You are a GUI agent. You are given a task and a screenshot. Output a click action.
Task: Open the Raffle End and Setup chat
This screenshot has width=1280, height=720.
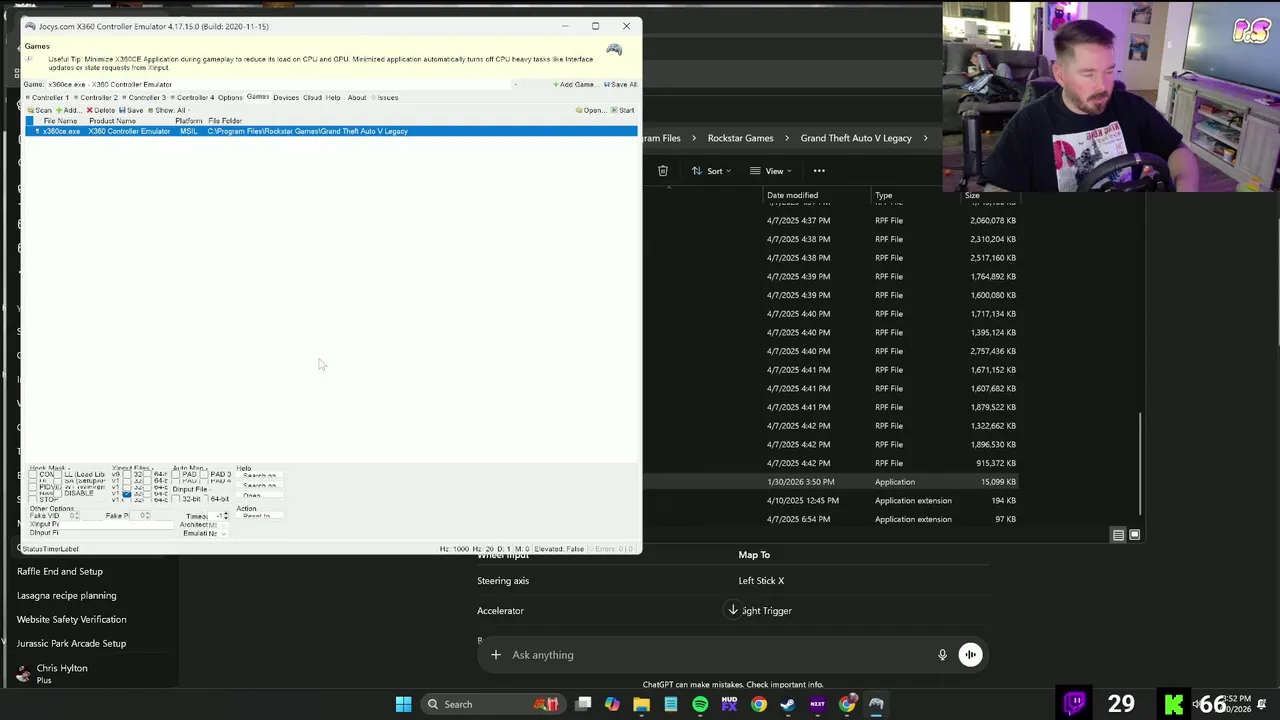[x=60, y=572]
